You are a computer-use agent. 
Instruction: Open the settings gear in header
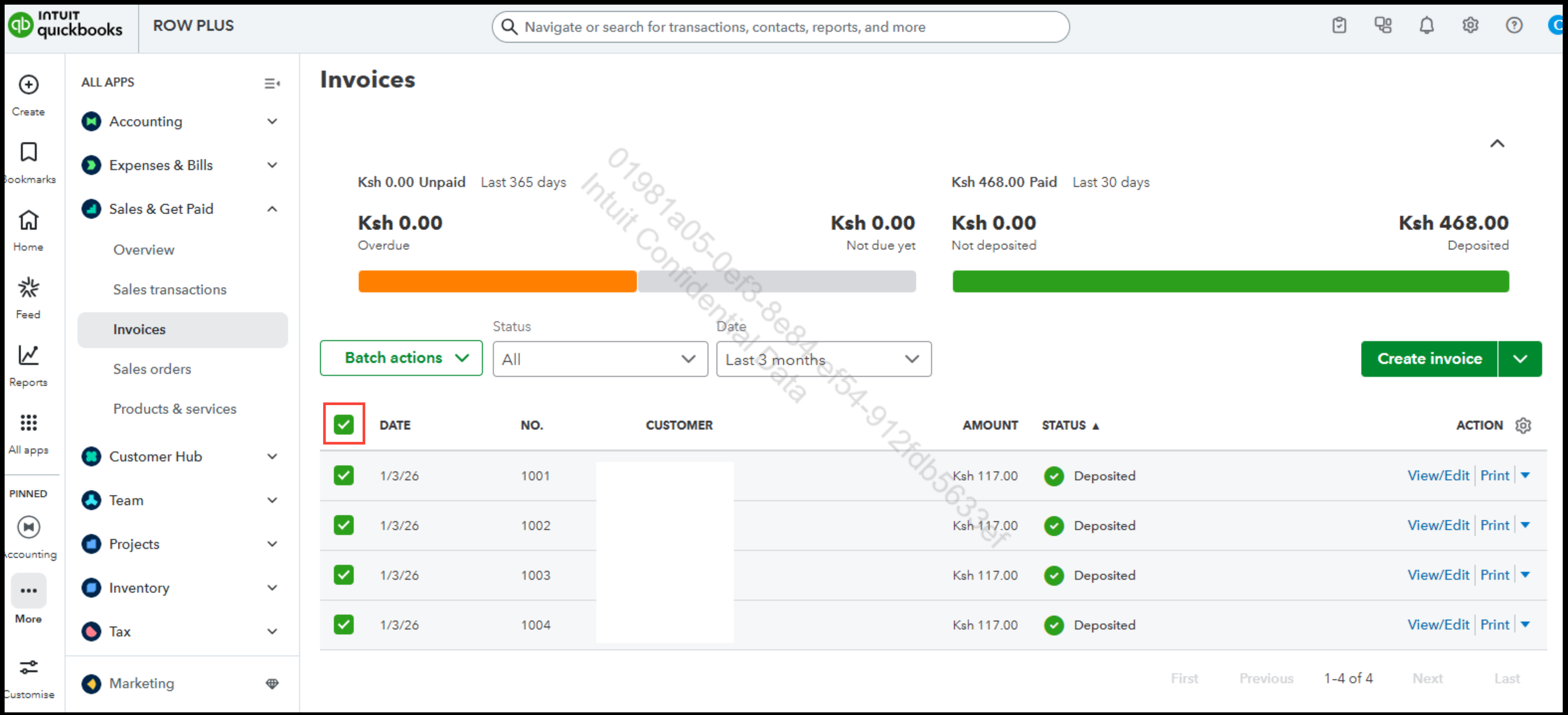point(1471,25)
